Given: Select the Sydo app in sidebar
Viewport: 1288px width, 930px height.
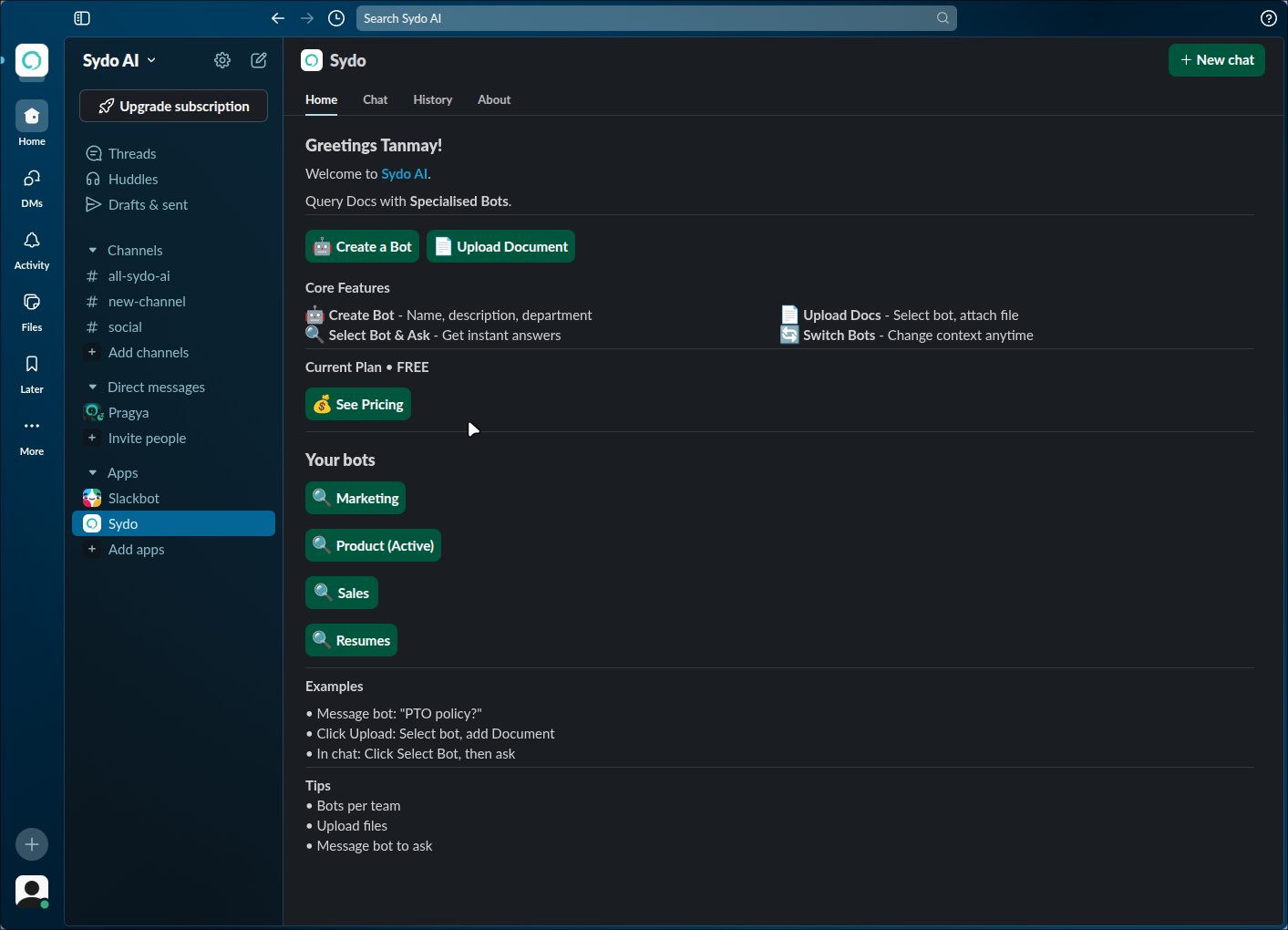Looking at the screenshot, I should pos(173,523).
